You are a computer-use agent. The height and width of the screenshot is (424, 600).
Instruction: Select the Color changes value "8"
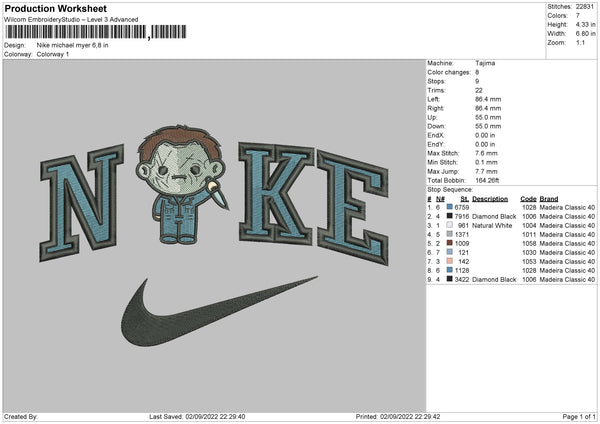click(477, 72)
